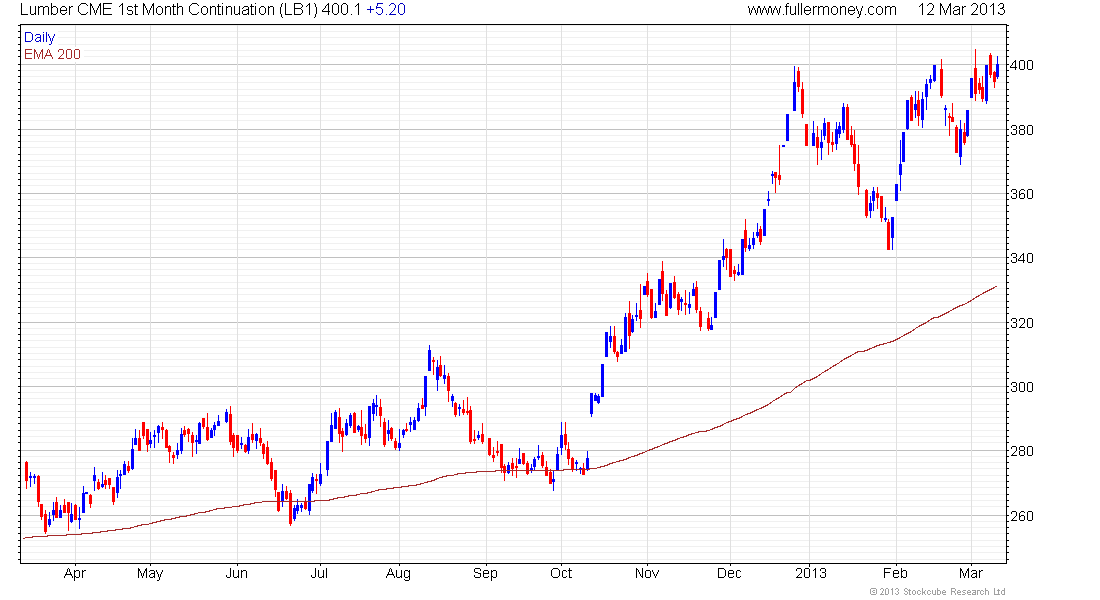Select the May marker on time axis
This screenshot has height=600, width=1100.
tap(149, 574)
